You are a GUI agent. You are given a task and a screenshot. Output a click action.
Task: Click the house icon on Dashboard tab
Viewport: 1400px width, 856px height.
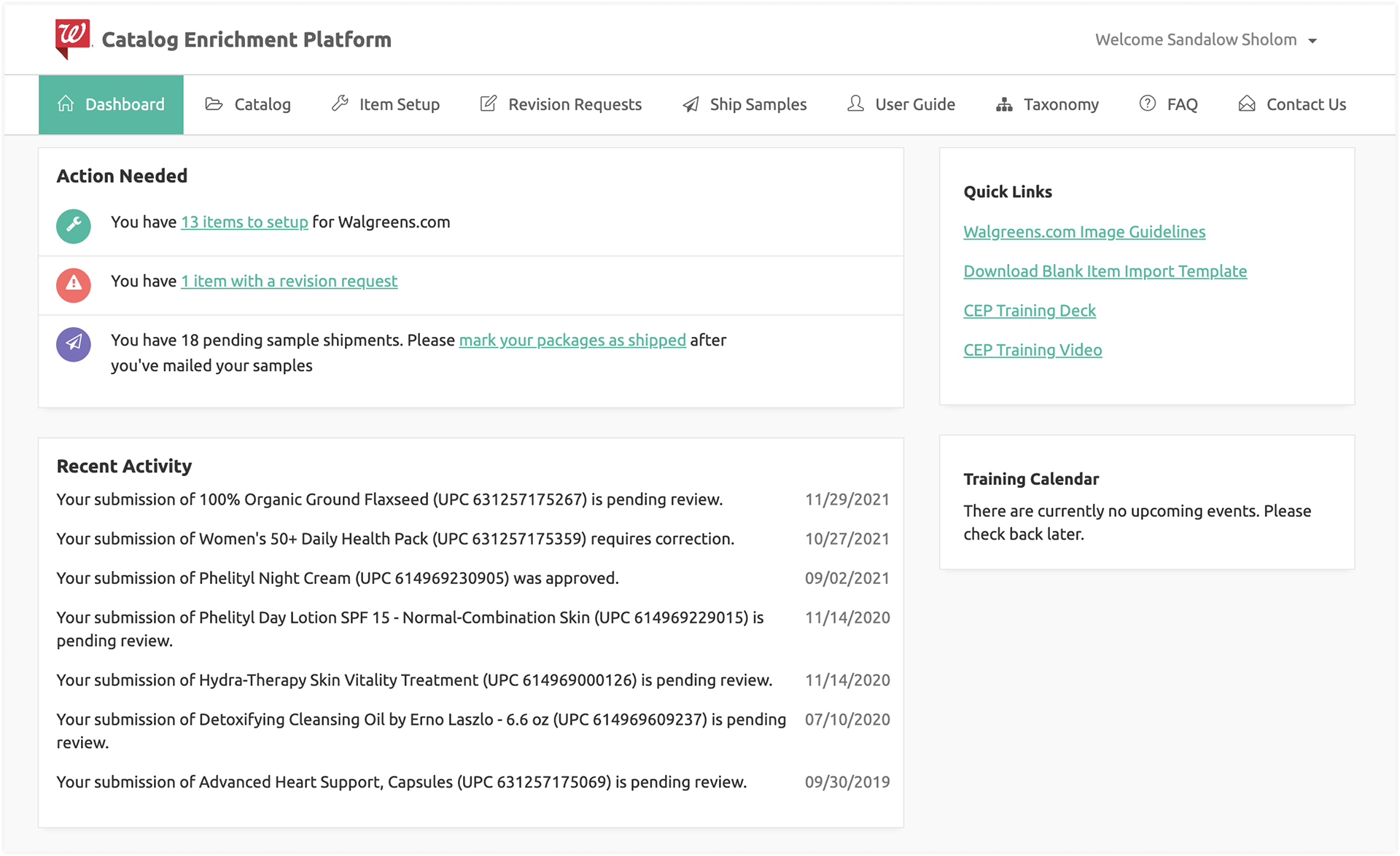coord(66,104)
